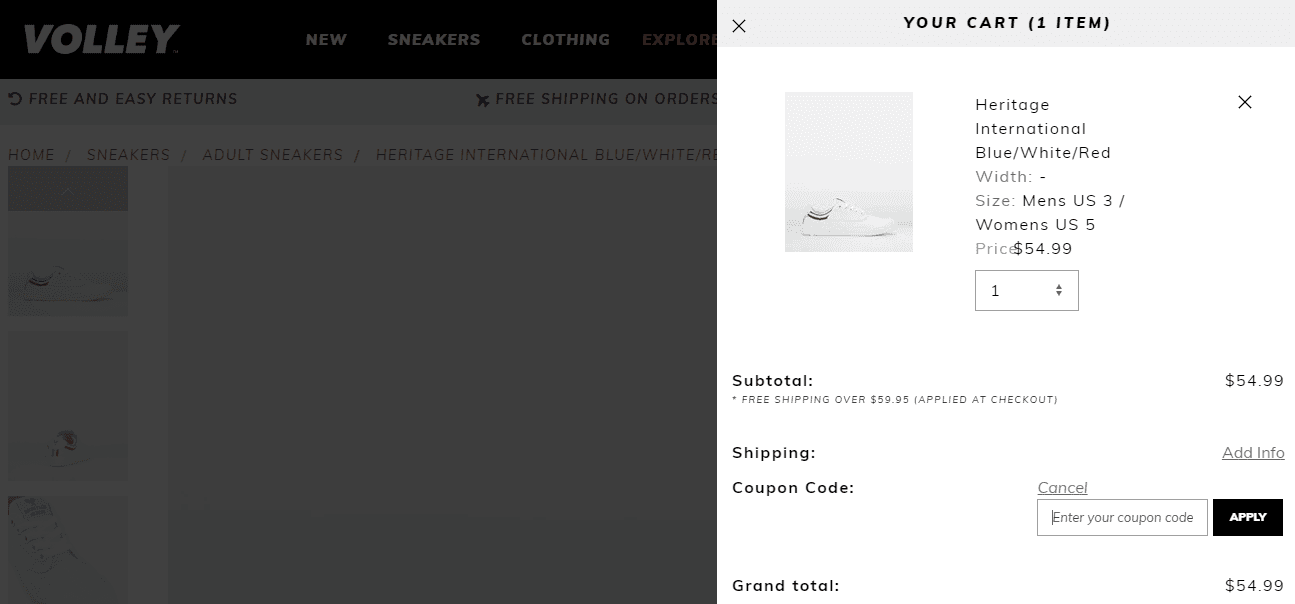Remove Heritage International item from cart
This screenshot has height=604, width=1295.
(x=1244, y=102)
